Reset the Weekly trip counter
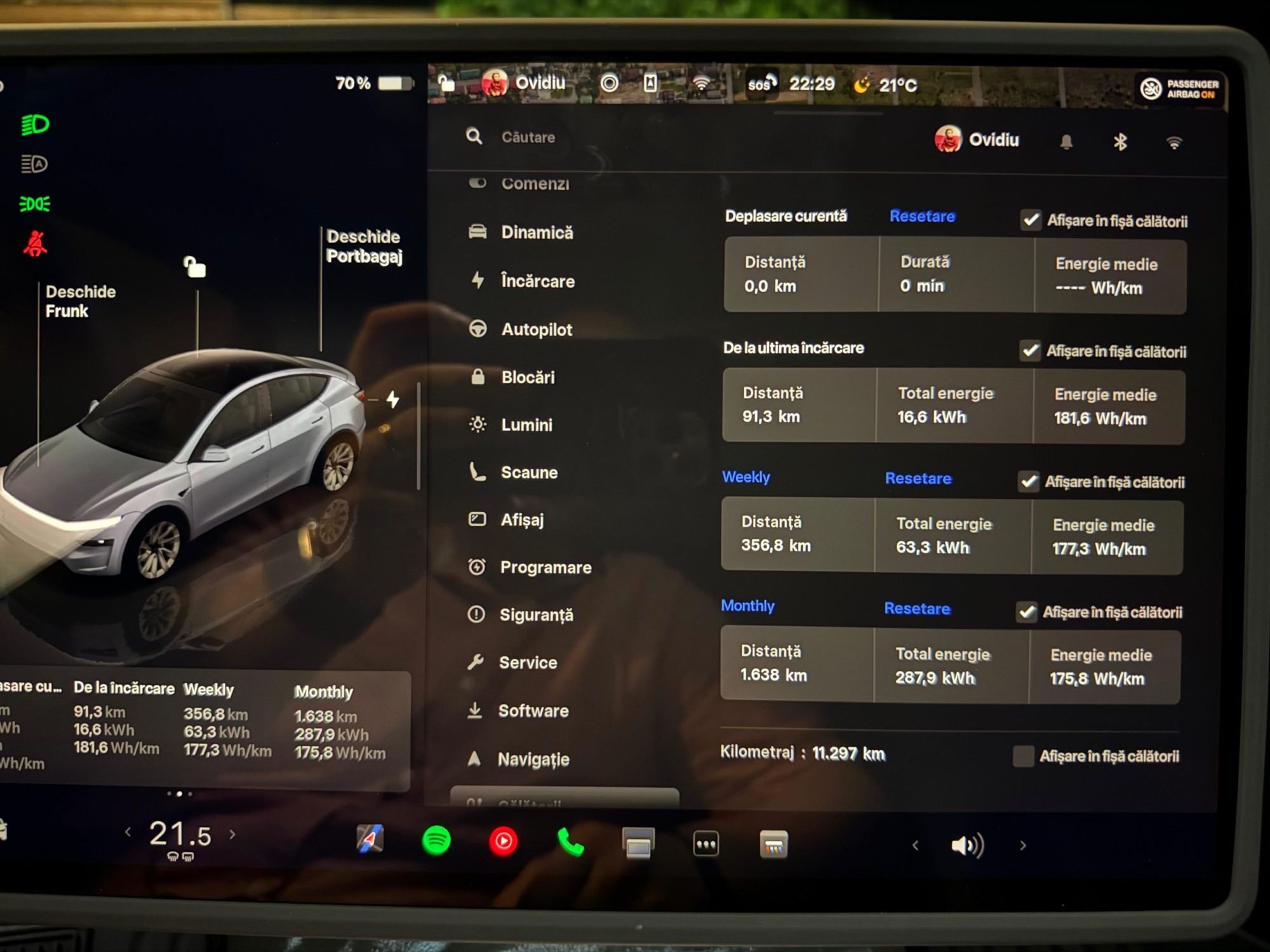The width and height of the screenshot is (1270, 952). pyautogui.click(x=918, y=479)
